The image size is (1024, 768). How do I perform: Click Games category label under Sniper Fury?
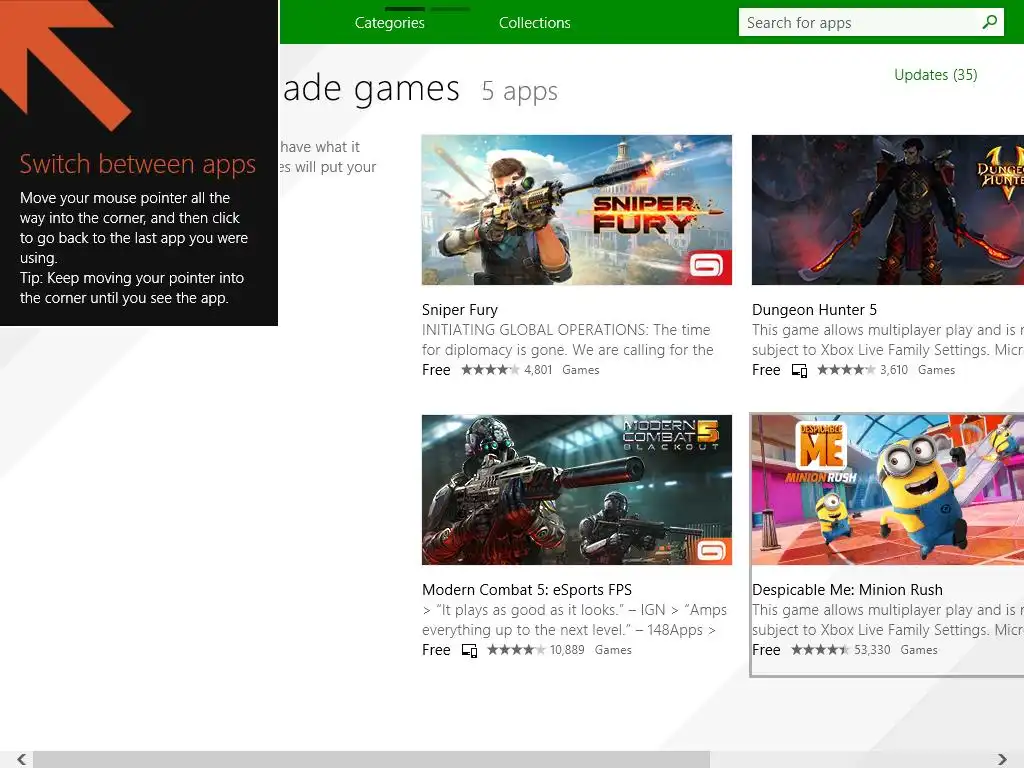[x=581, y=370]
